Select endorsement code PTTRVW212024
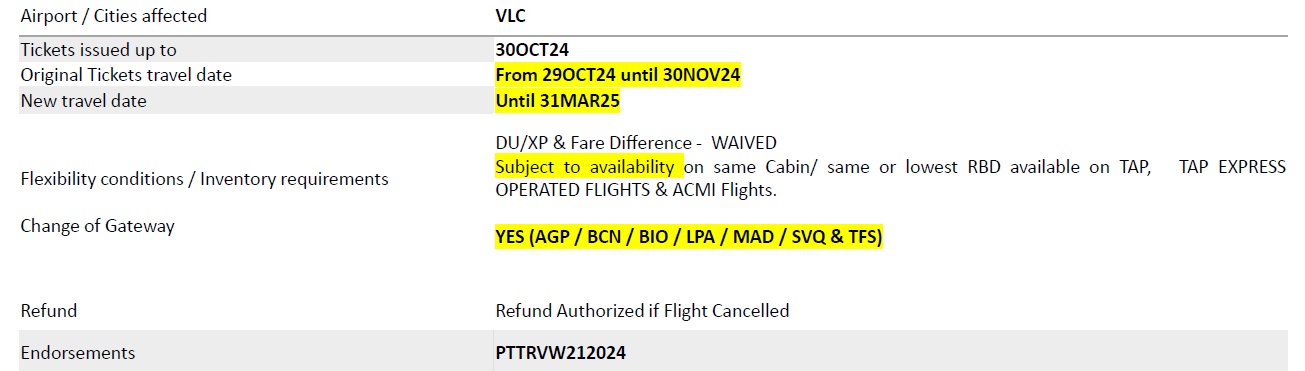The height and width of the screenshot is (371, 1305). (x=561, y=353)
